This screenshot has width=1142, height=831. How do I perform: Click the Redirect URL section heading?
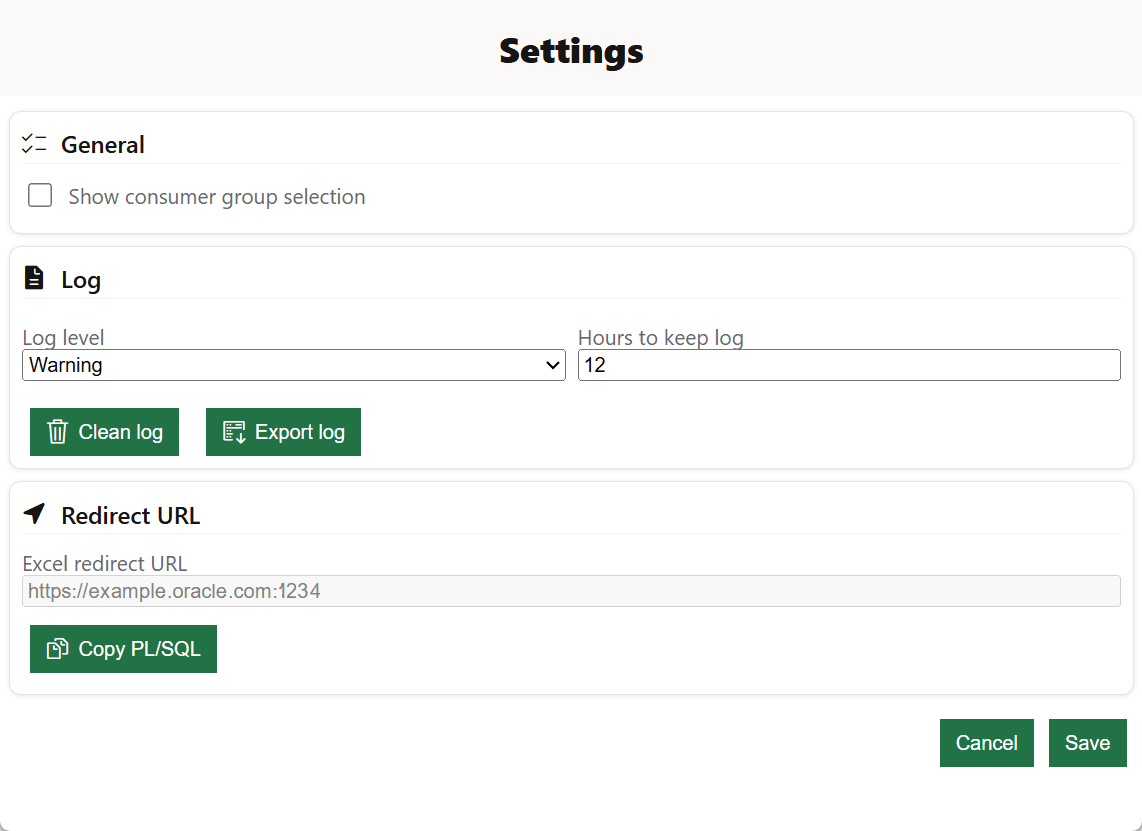click(130, 516)
